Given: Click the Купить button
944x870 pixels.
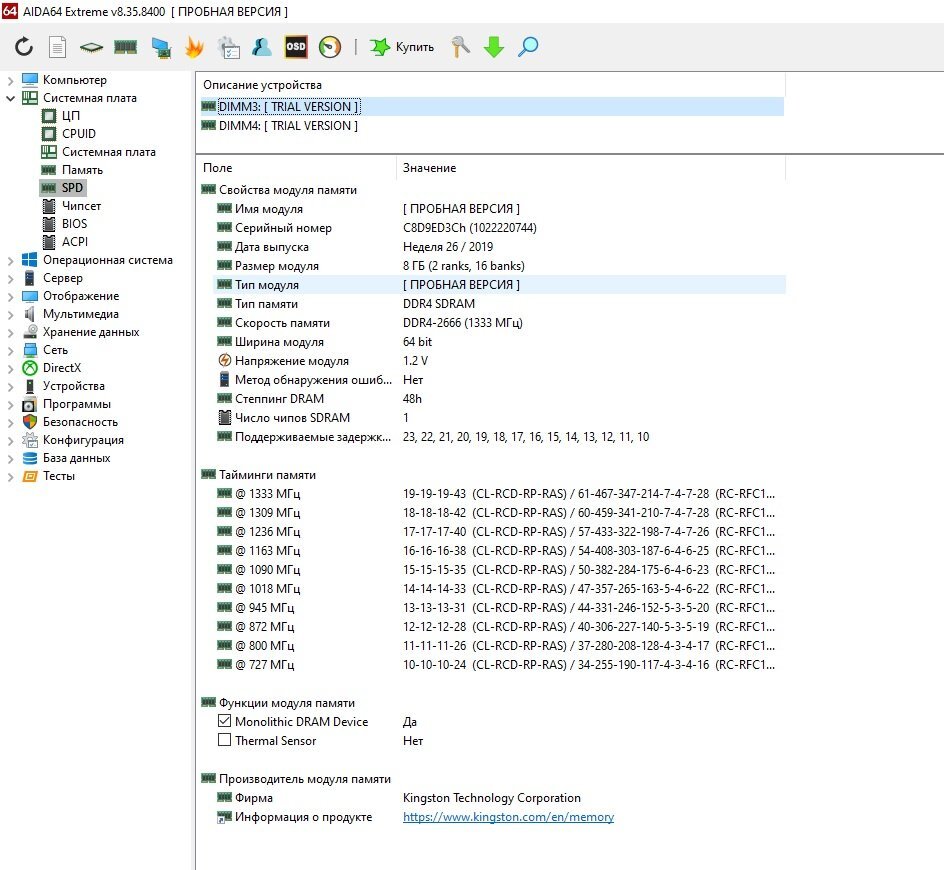Looking at the screenshot, I should [x=402, y=47].
